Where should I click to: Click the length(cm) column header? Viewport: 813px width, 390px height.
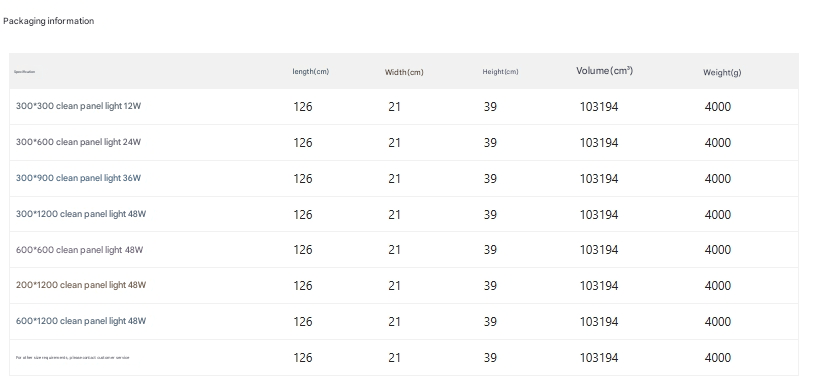coord(311,72)
